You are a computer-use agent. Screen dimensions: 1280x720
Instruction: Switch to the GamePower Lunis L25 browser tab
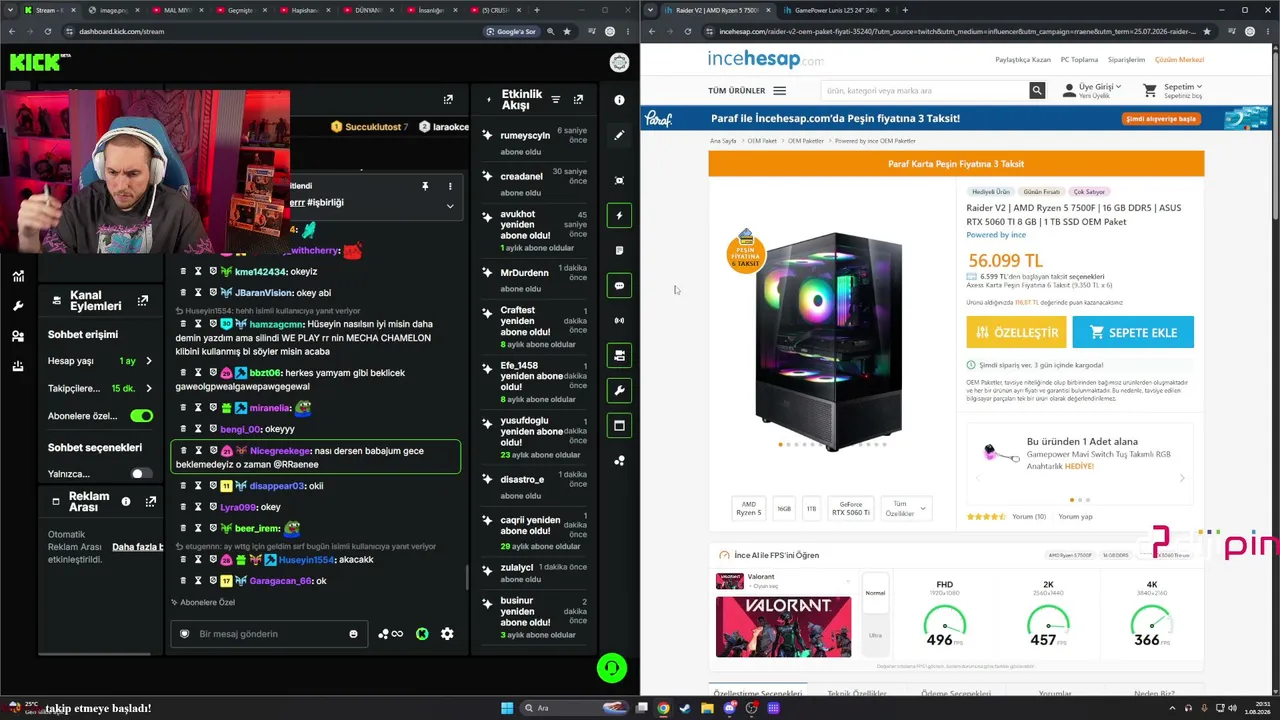[x=836, y=10]
